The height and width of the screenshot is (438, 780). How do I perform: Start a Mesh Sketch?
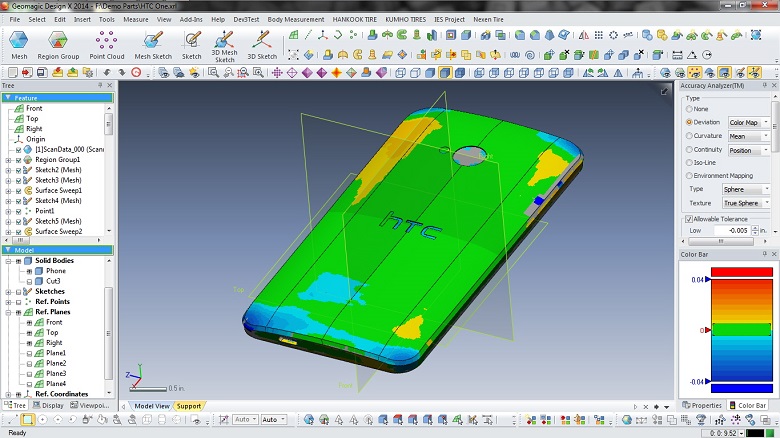click(x=153, y=43)
